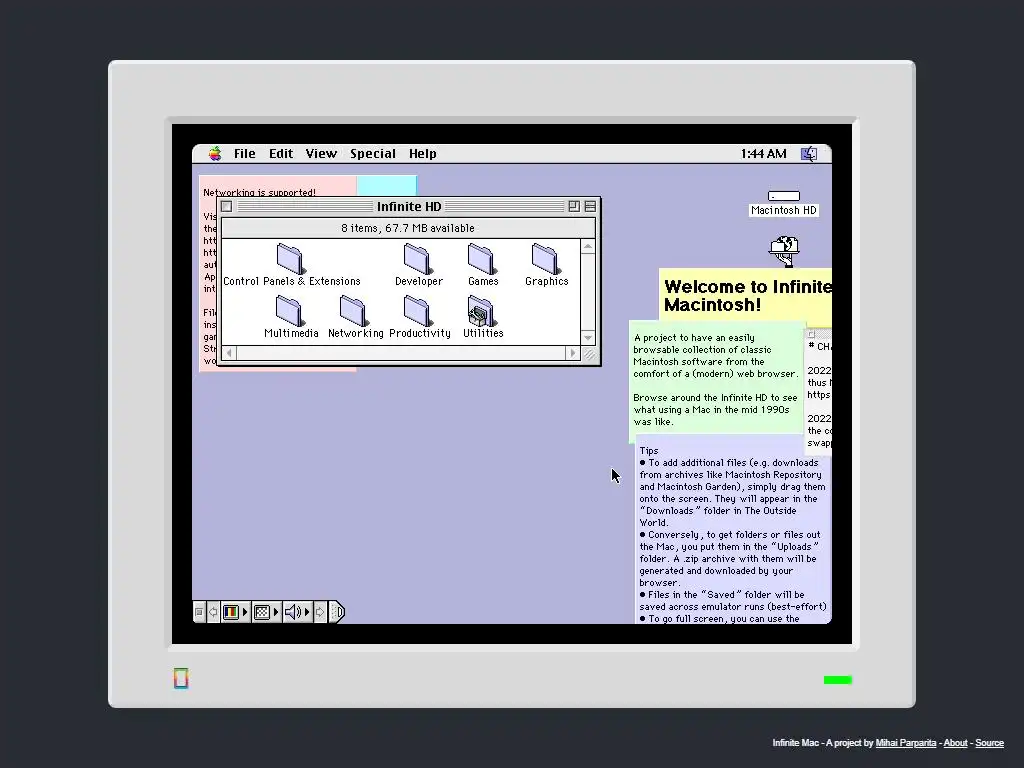Open the Edit menu
Viewport: 1024px width, 768px height.
pos(281,153)
